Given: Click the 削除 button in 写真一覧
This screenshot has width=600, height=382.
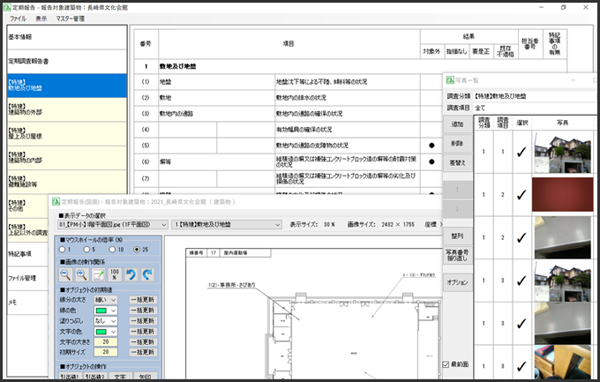Looking at the screenshot, I should 457,144.
